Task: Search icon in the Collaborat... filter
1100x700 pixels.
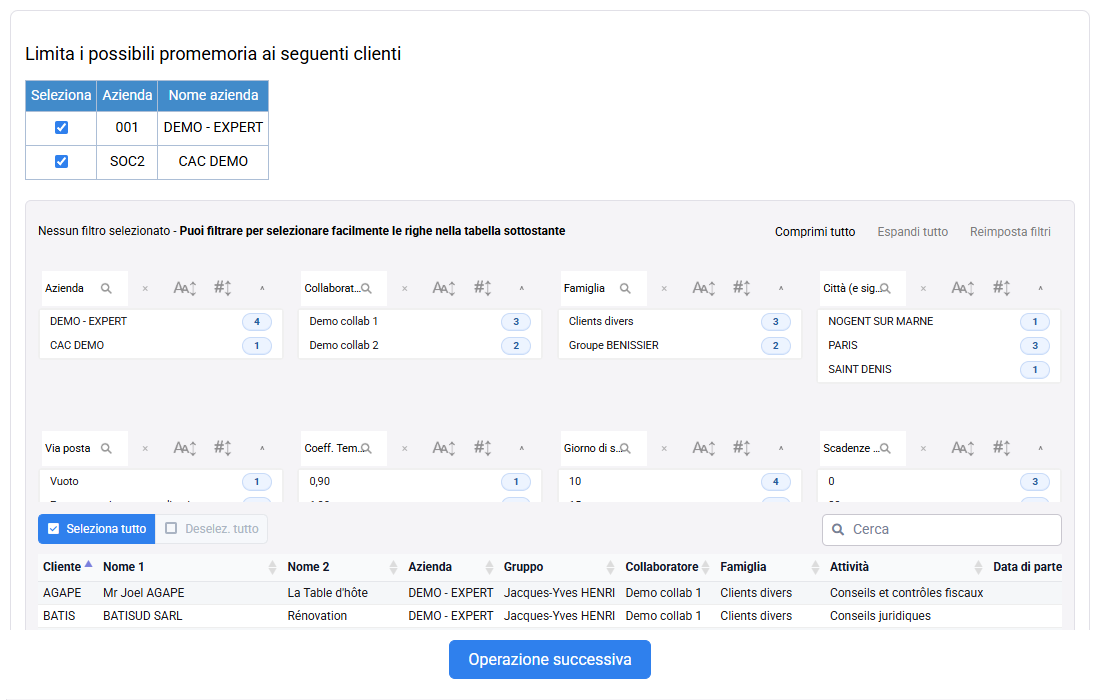Action: click(366, 288)
